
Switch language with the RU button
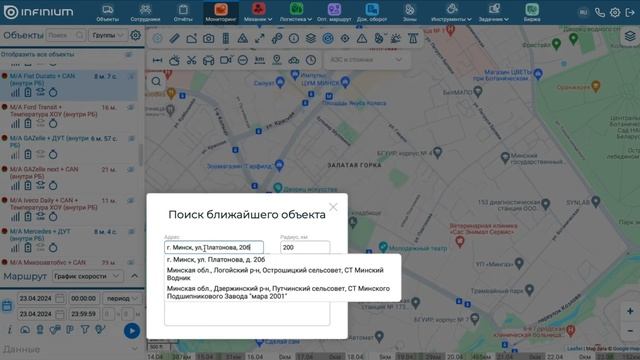click(x=583, y=13)
